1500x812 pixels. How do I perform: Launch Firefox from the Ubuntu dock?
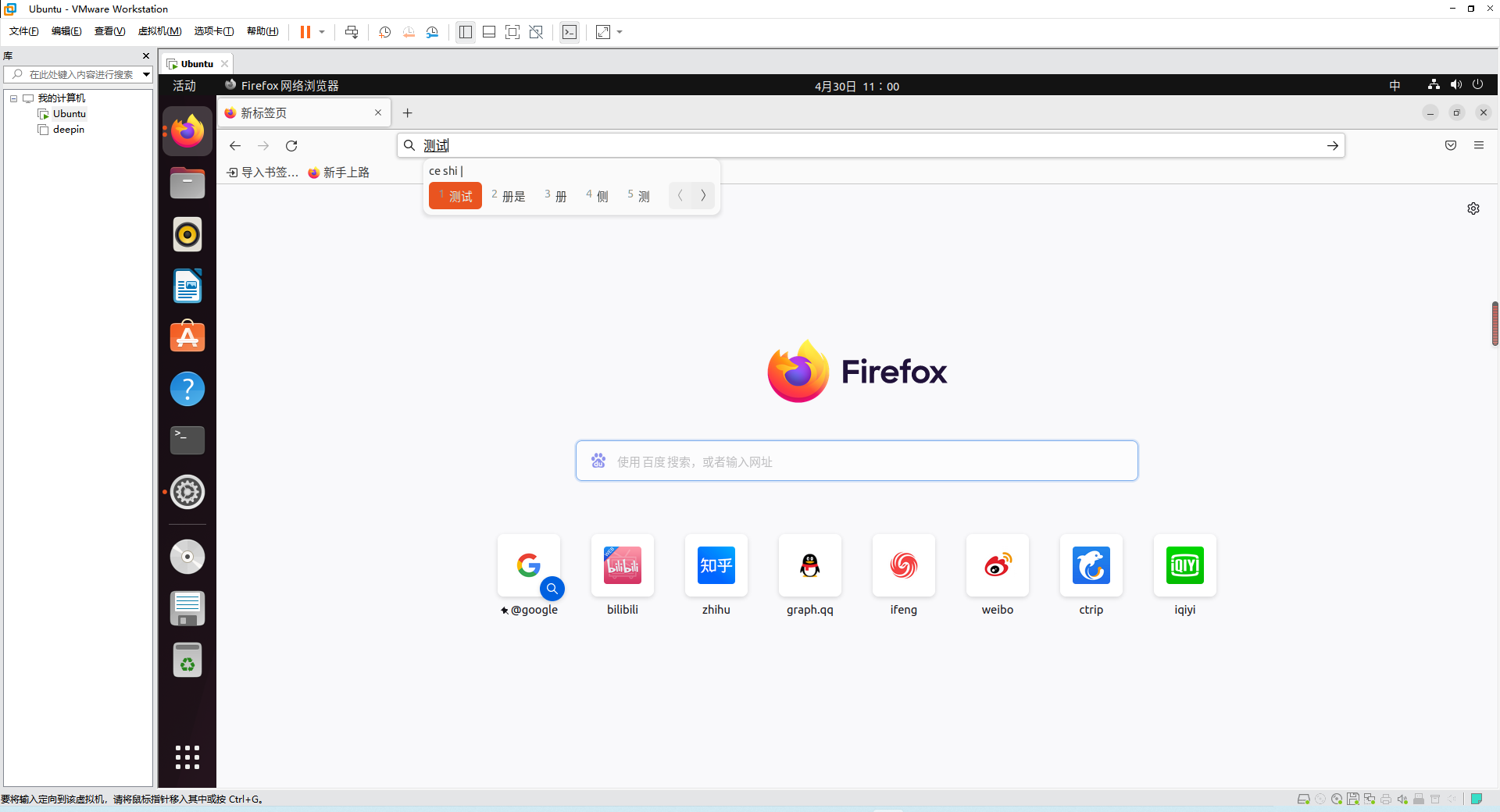[x=187, y=131]
